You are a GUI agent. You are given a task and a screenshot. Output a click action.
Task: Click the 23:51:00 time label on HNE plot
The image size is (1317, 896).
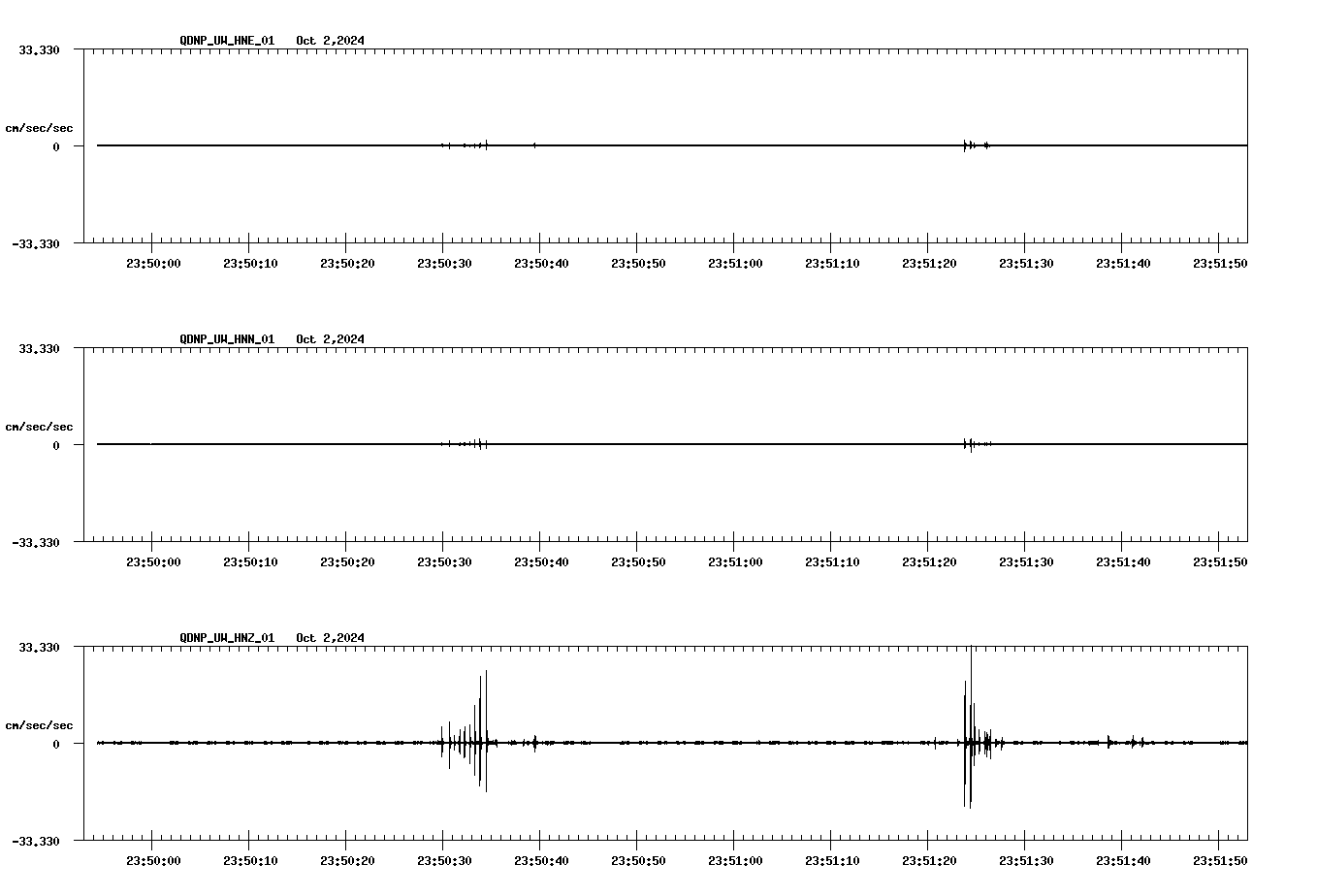735,264
